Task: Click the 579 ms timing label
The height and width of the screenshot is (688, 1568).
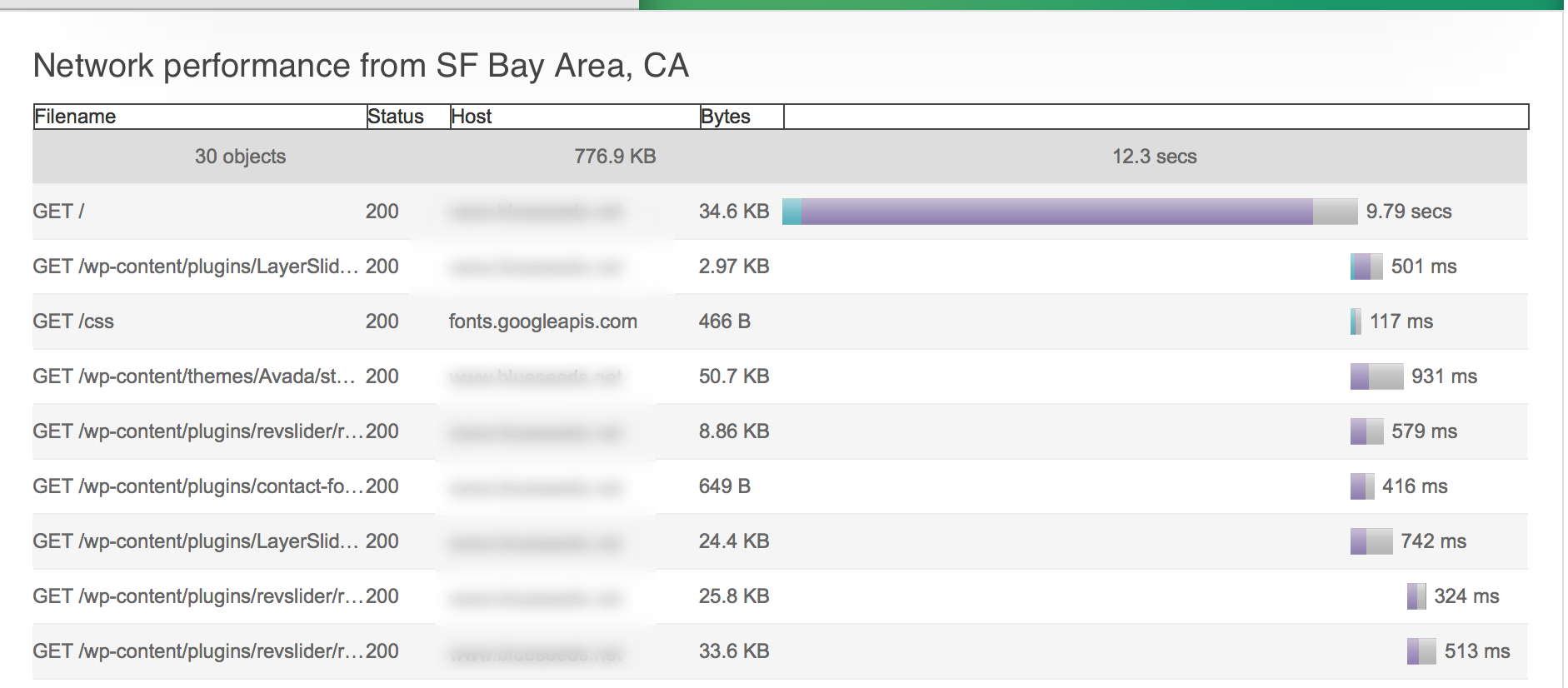Action: (1424, 431)
